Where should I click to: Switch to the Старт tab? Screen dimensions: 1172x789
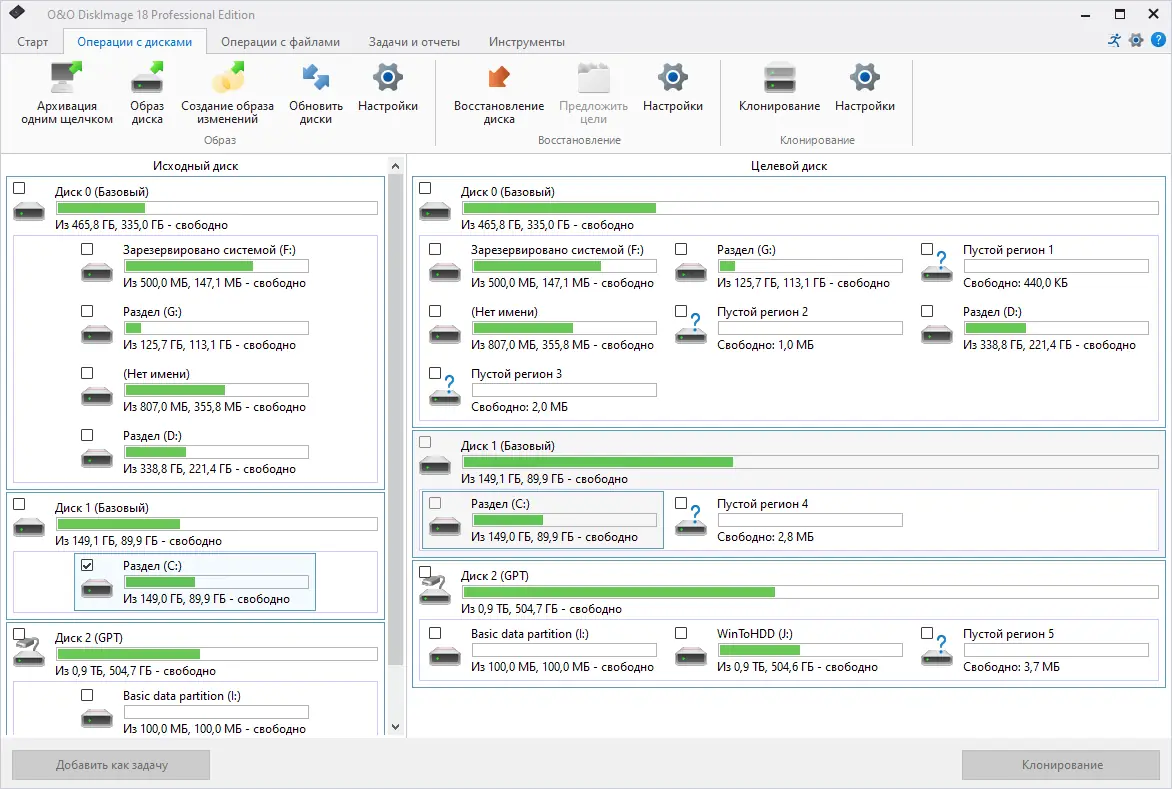coord(33,42)
